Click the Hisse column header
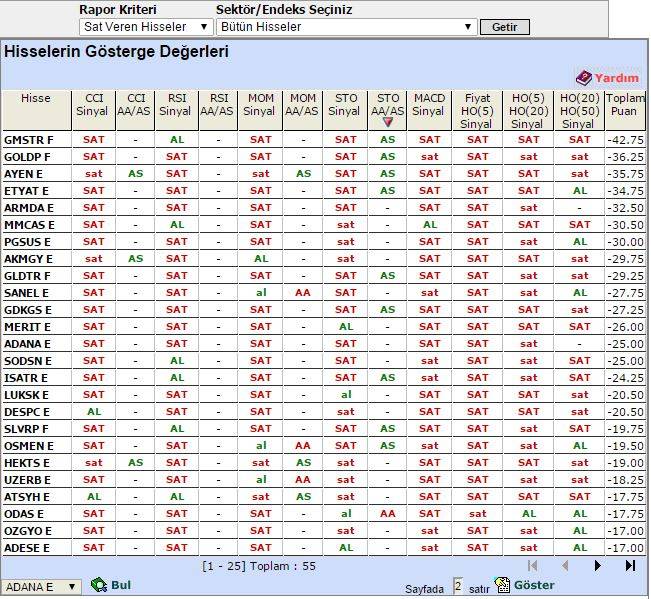Viewport: 651px width, 599px height. (x=36, y=99)
